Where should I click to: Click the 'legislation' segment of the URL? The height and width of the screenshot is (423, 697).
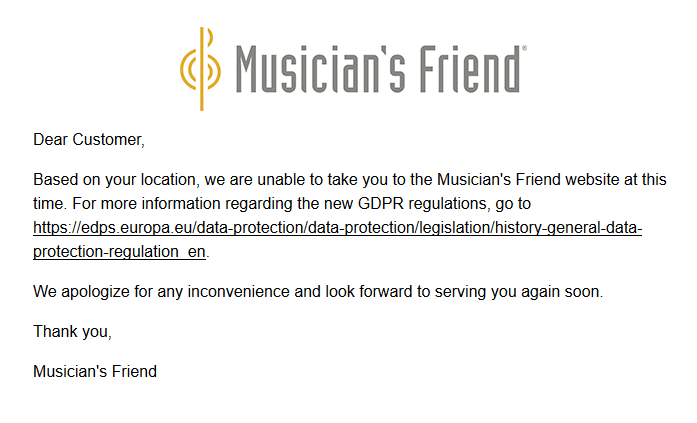pos(455,227)
